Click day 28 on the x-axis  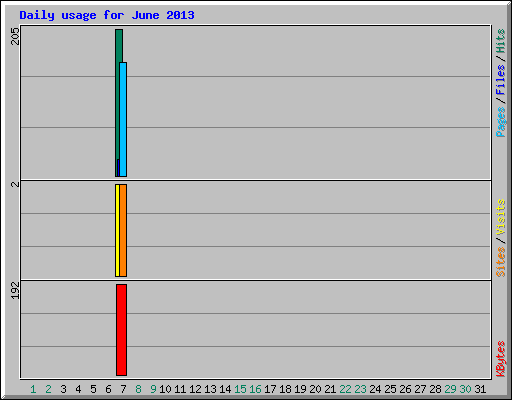click(435, 389)
